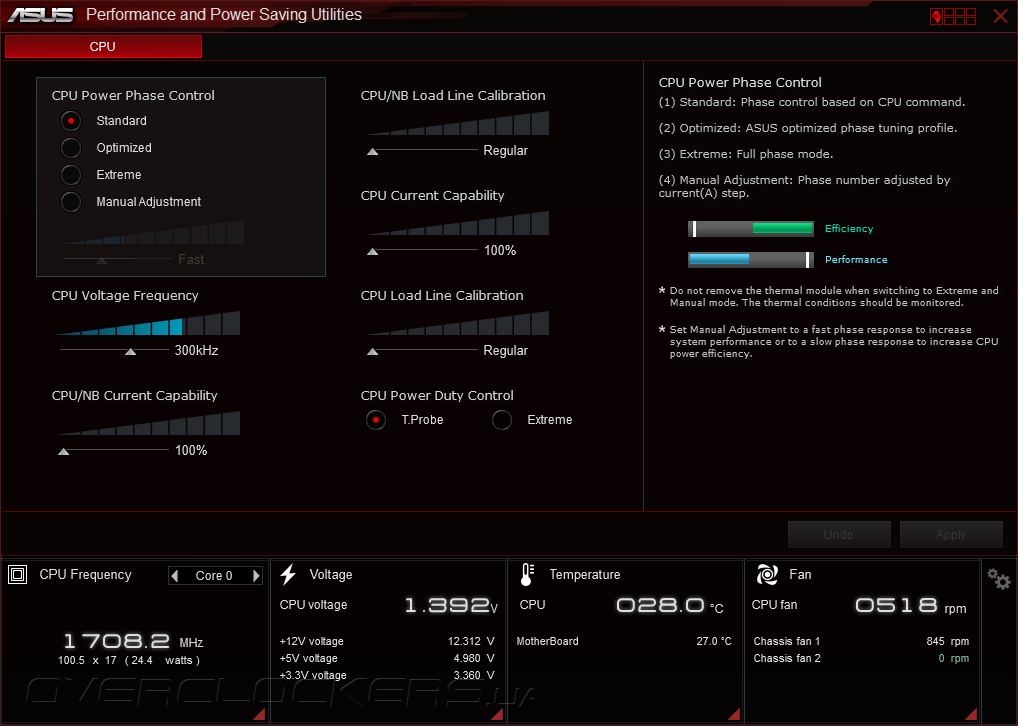This screenshot has width=1018, height=726.
Task: Select T.Probe power duty control
Action: point(376,420)
